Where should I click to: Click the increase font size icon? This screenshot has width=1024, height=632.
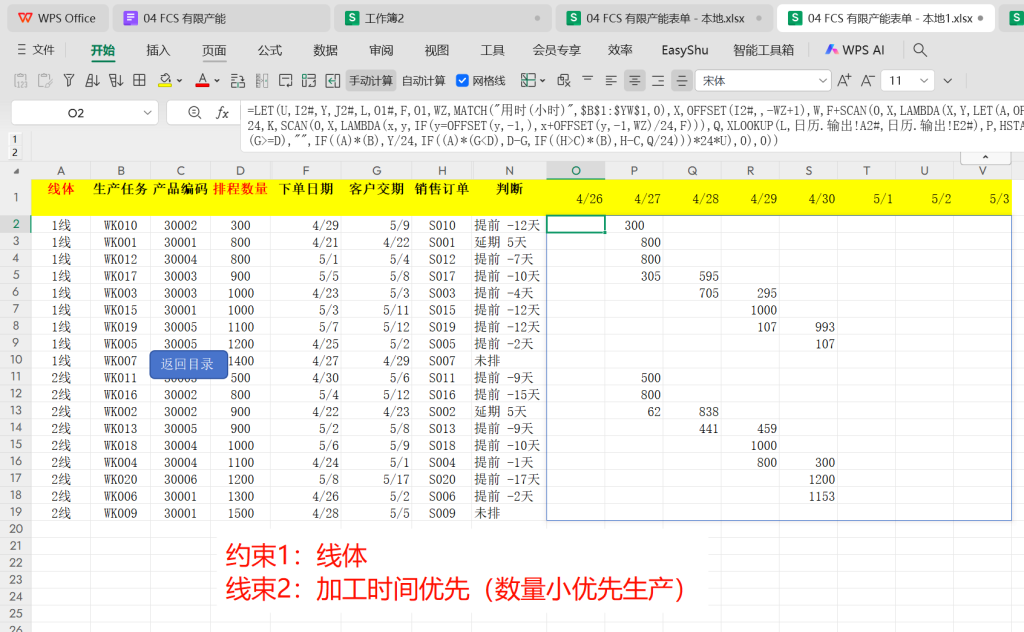point(844,80)
